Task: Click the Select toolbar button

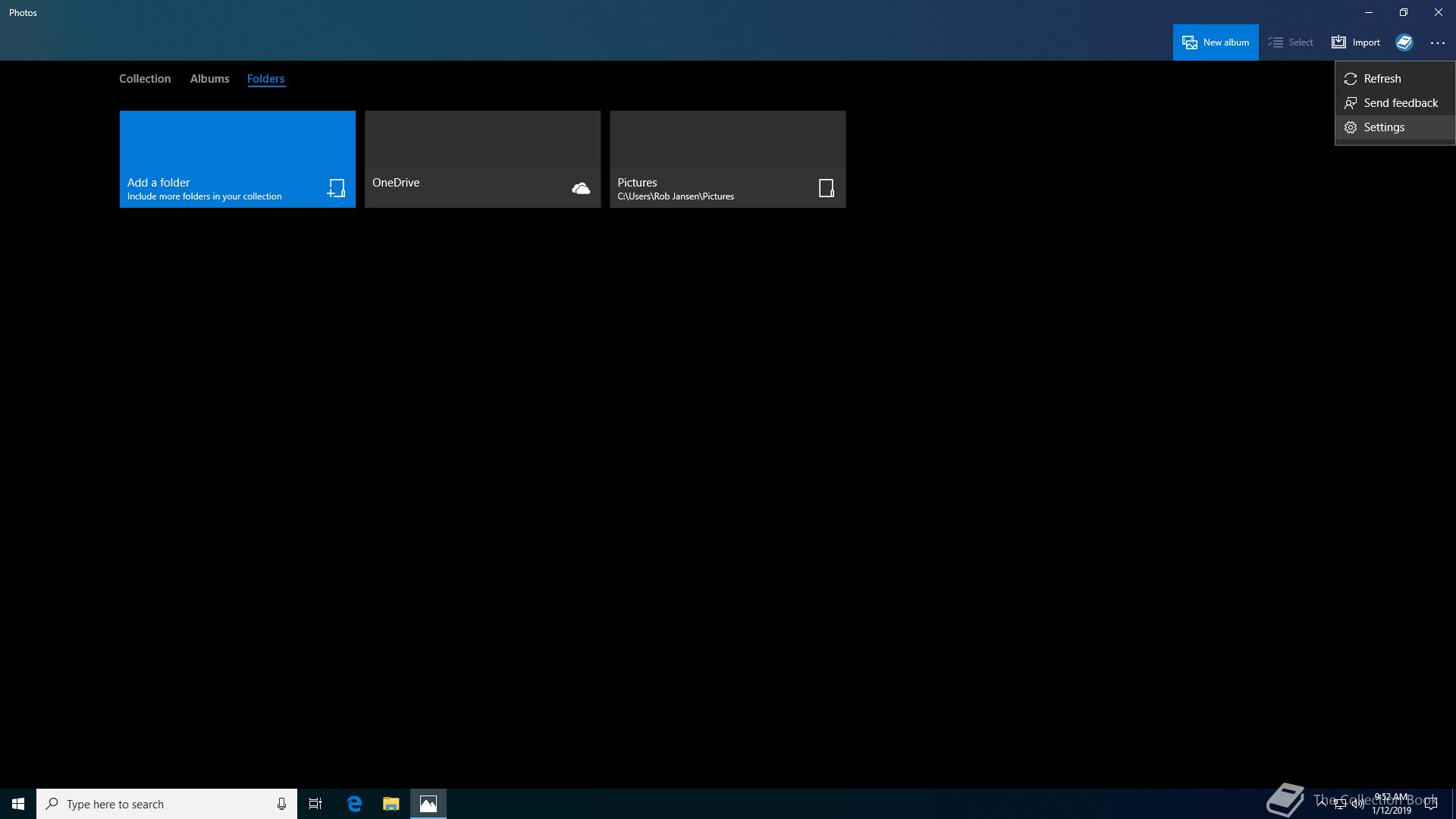Action: click(x=1291, y=42)
